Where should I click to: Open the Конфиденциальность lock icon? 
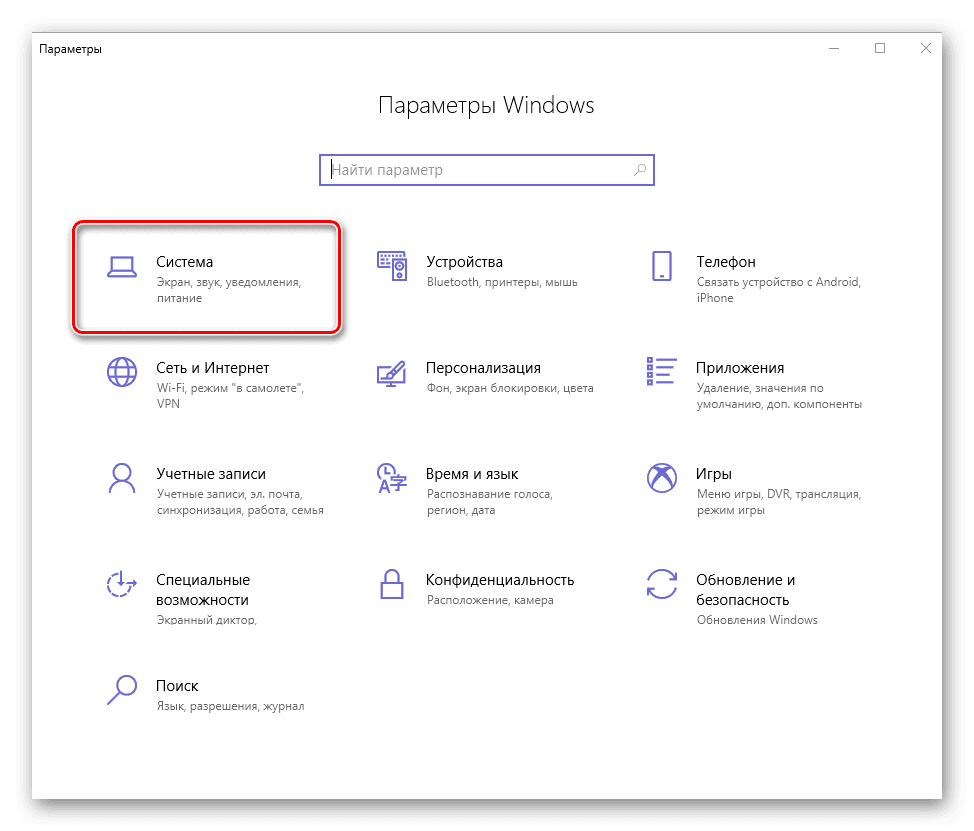[392, 584]
